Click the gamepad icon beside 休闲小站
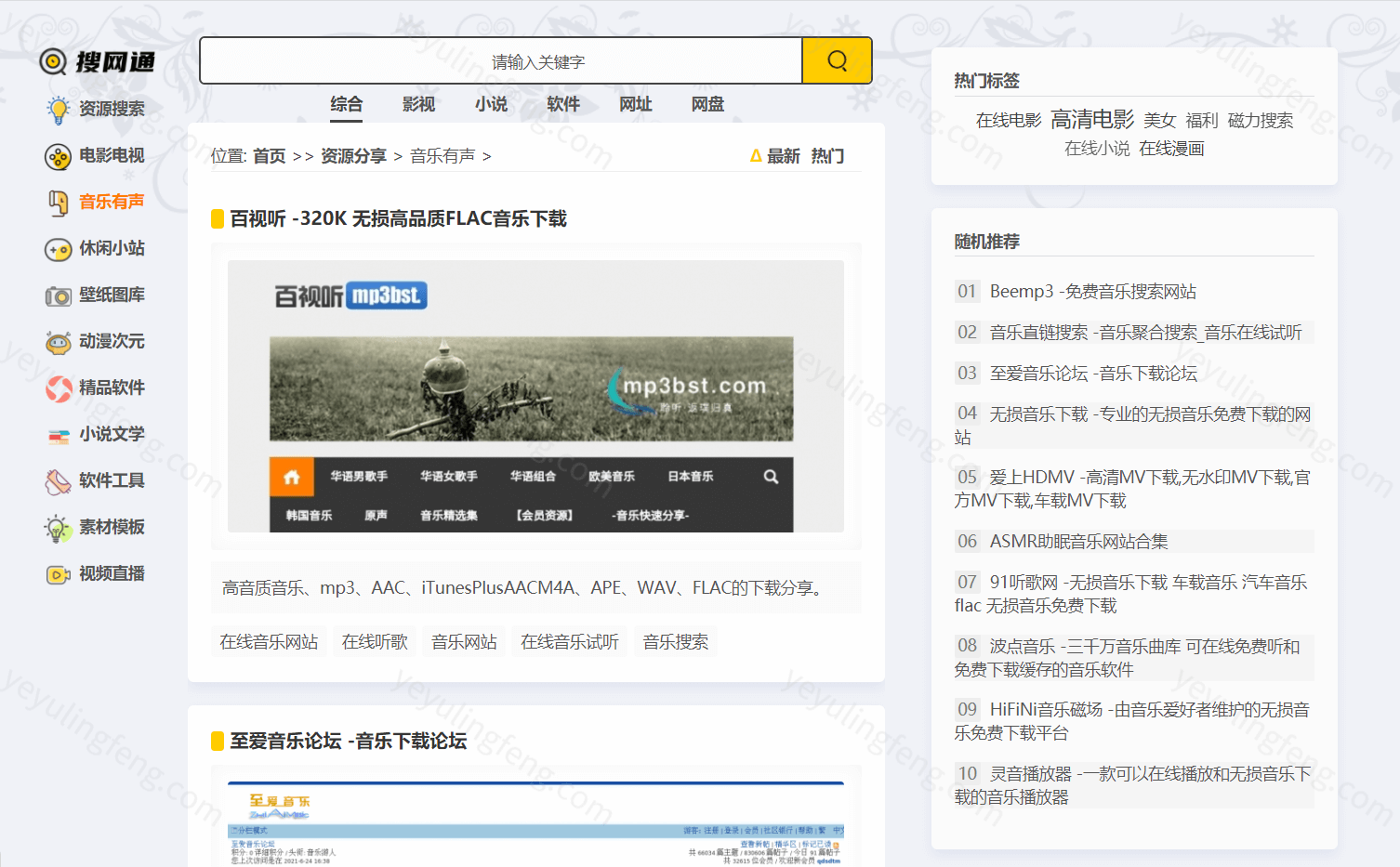 coord(59,249)
